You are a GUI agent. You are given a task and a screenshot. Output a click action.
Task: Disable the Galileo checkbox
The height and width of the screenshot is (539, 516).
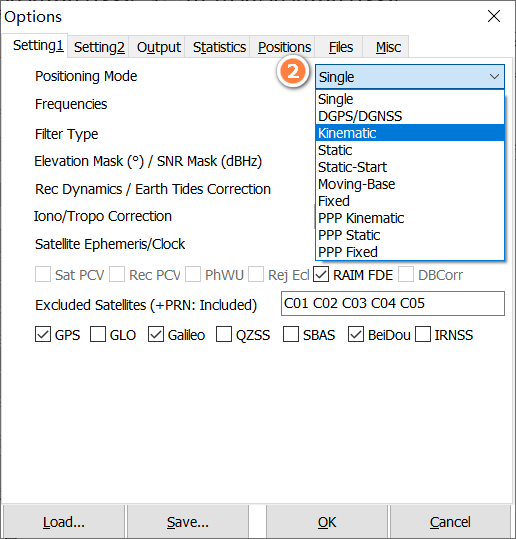pyautogui.click(x=156, y=334)
